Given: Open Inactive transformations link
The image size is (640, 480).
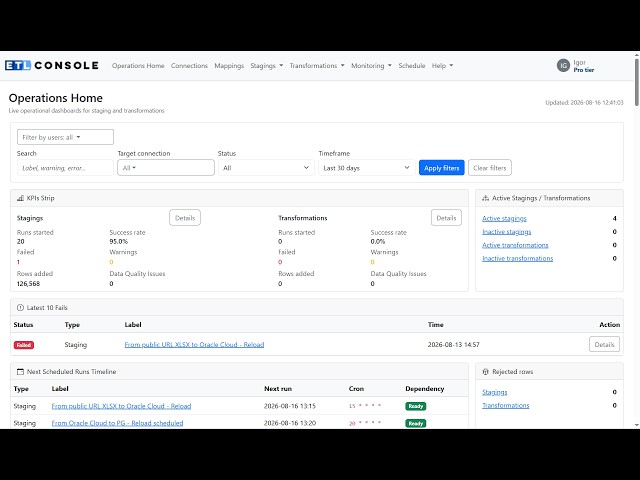Looking at the screenshot, I should (x=518, y=258).
